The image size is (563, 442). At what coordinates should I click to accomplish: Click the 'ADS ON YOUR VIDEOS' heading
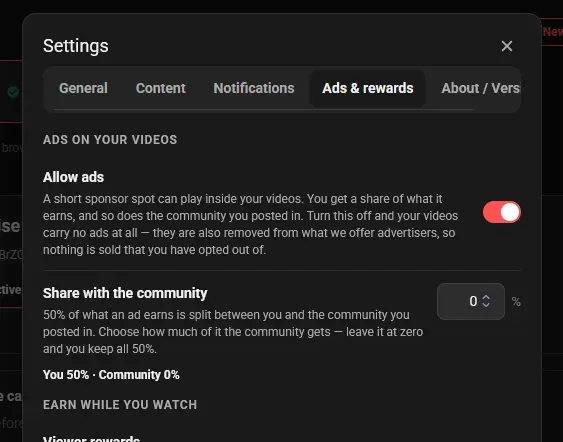coord(110,140)
